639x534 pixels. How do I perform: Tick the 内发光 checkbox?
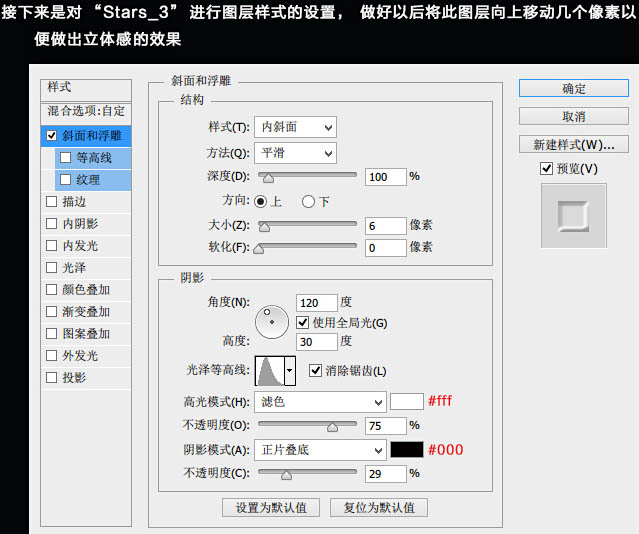tap(51, 245)
